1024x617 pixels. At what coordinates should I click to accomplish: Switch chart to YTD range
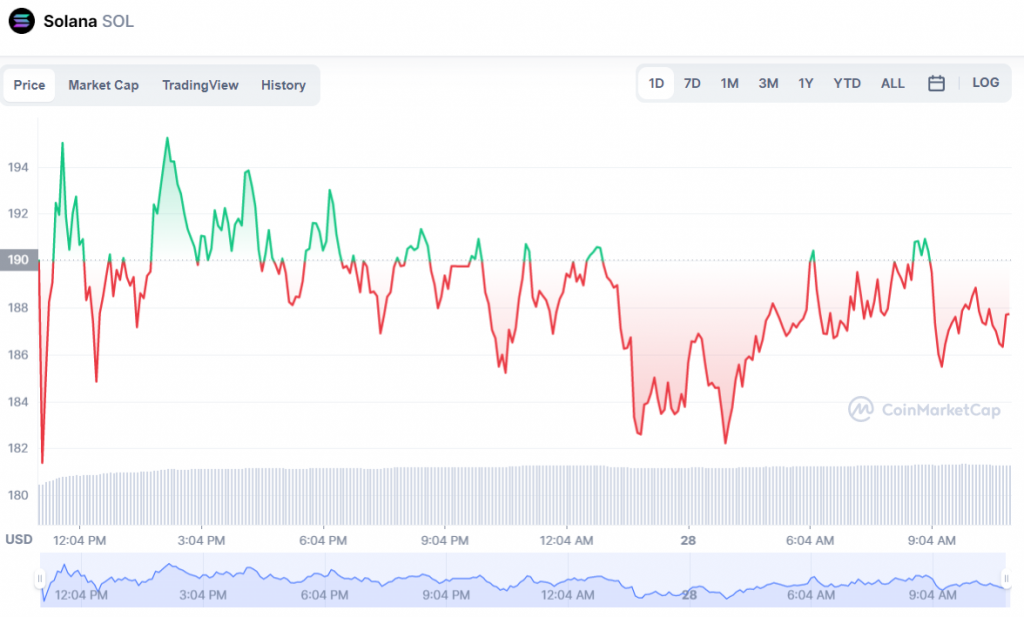pos(847,83)
